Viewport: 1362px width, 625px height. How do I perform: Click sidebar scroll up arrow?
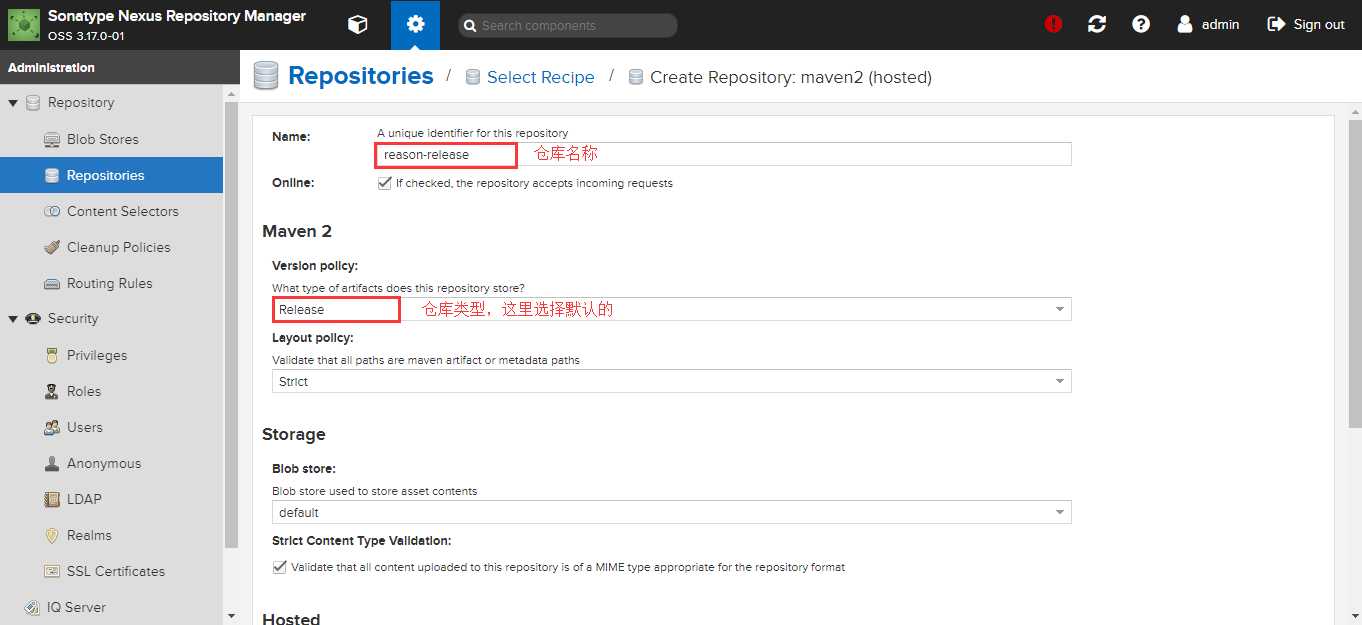231,94
